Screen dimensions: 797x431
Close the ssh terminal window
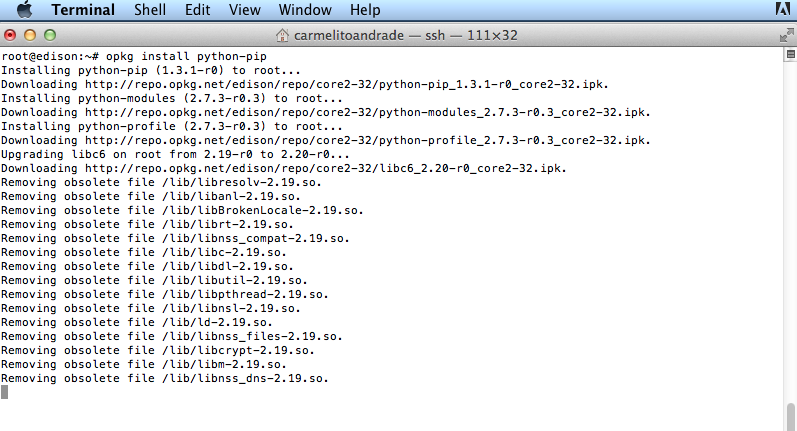click(11, 34)
